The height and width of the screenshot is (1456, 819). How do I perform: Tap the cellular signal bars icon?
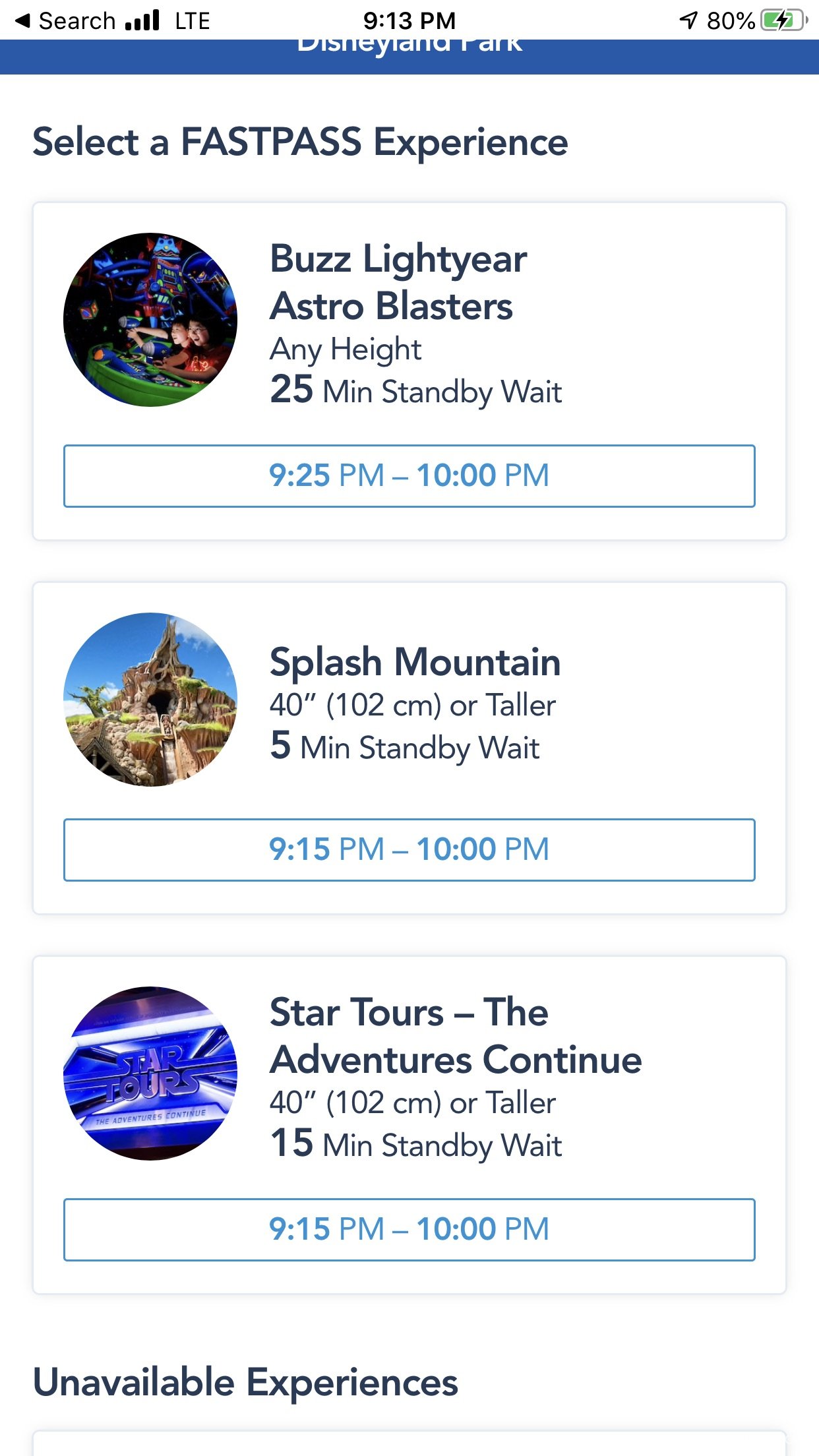coord(142,20)
